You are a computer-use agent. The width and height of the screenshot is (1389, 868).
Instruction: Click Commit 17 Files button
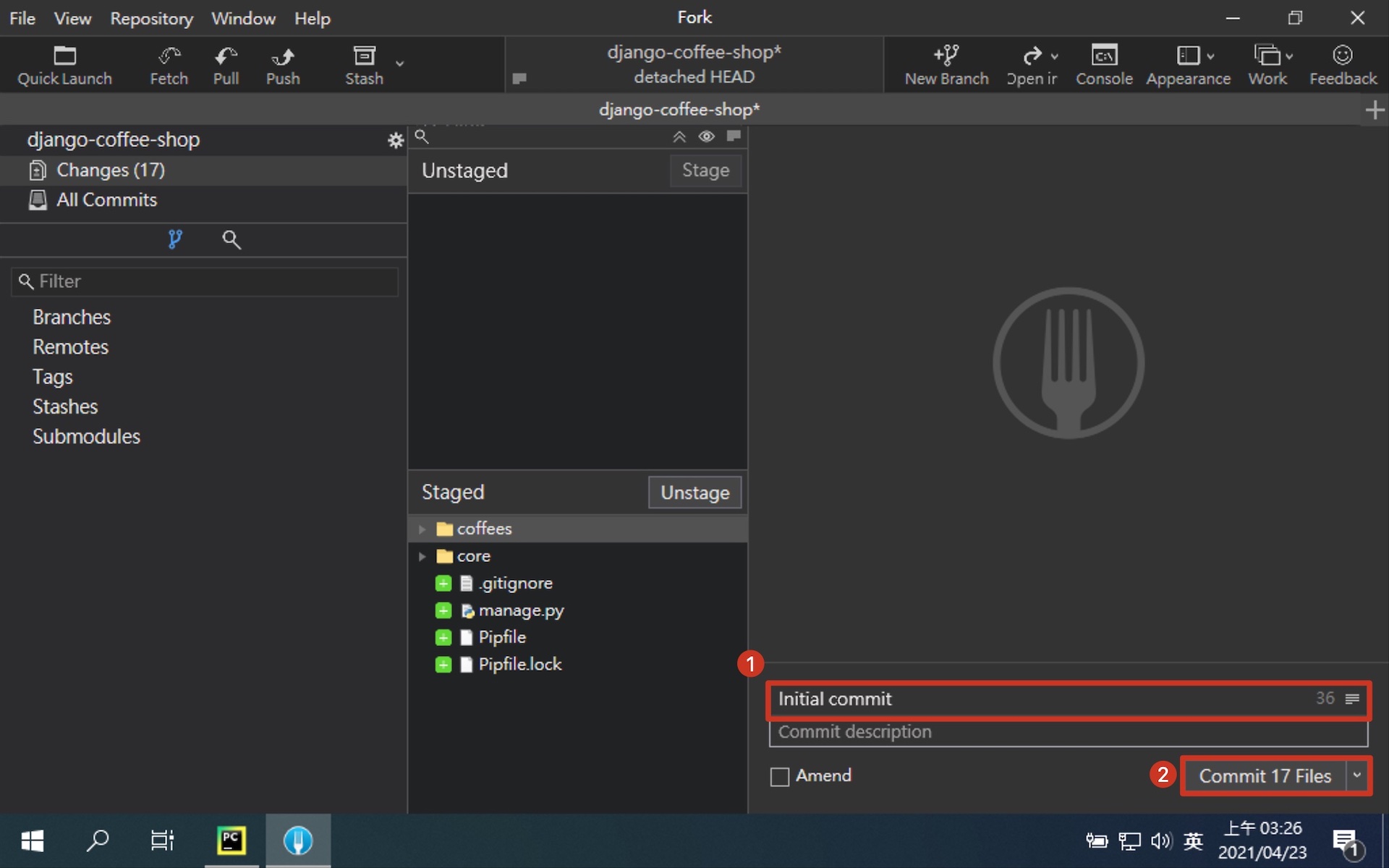pos(1265,776)
